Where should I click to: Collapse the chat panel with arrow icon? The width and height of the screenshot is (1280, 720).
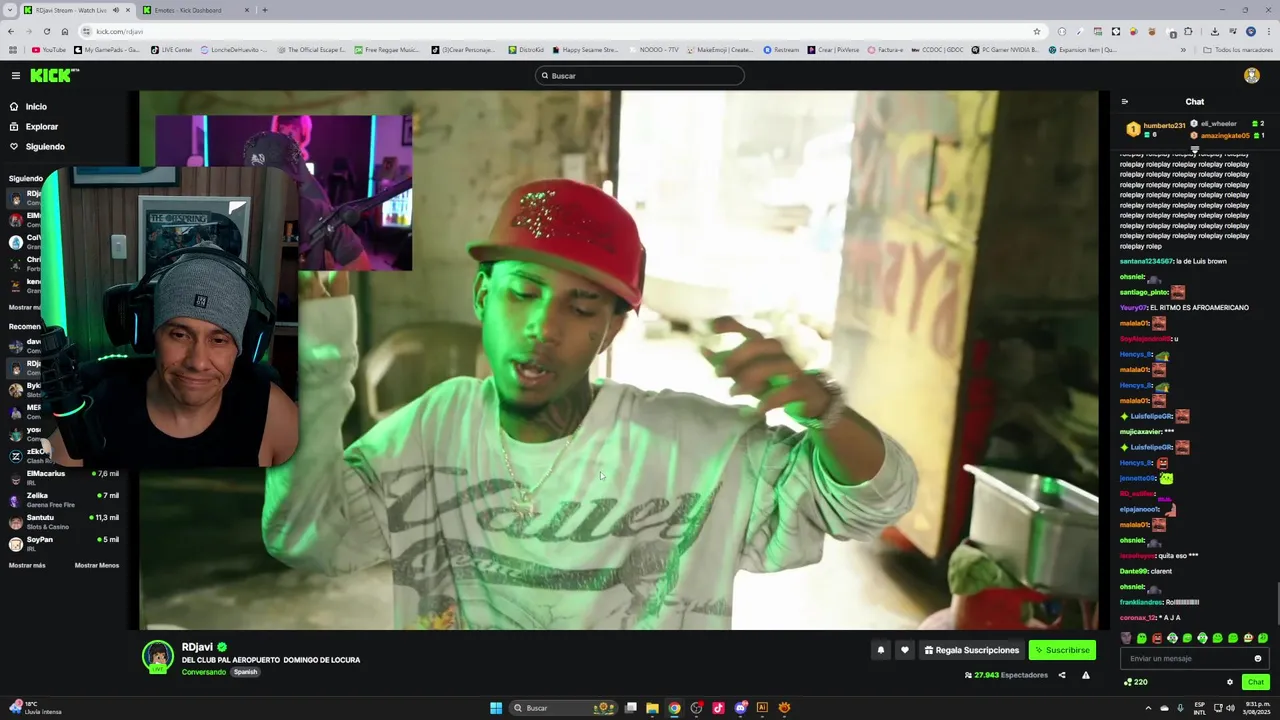[1124, 101]
